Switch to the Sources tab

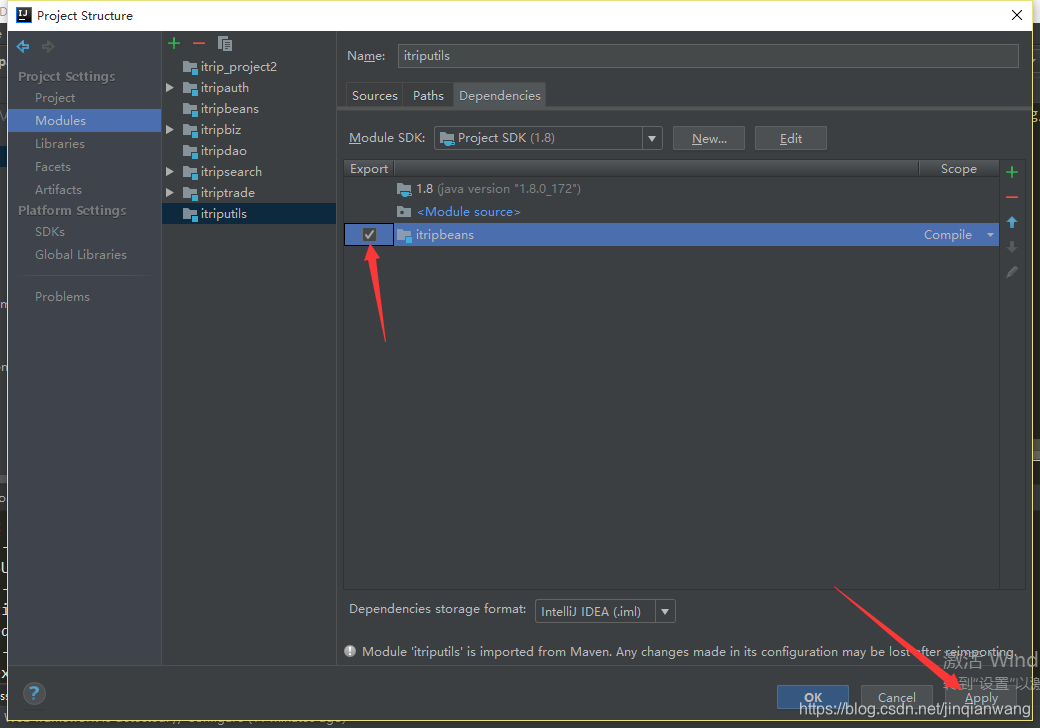pos(375,95)
